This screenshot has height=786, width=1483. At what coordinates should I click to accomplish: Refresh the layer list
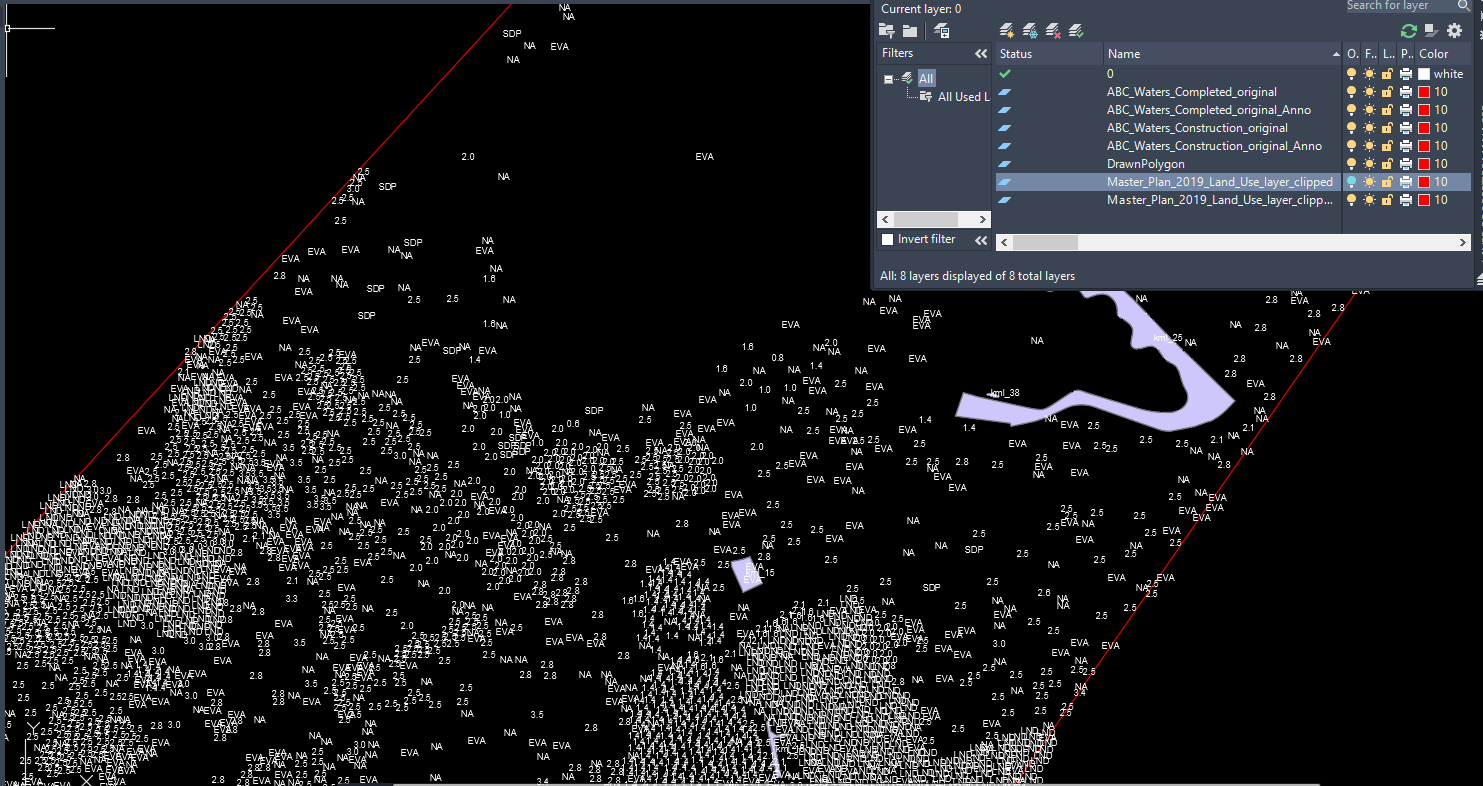pos(1409,31)
